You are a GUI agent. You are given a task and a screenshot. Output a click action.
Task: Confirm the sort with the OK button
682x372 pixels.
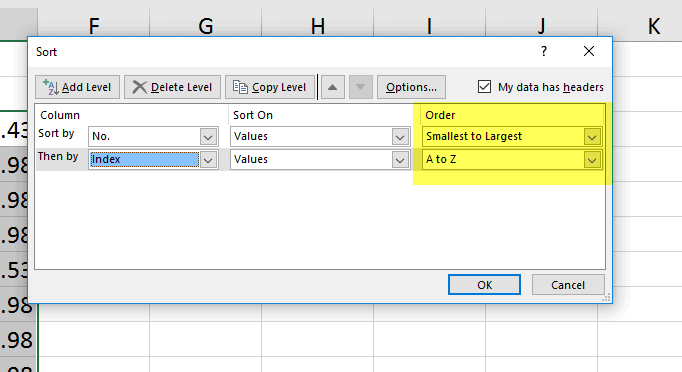pyautogui.click(x=484, y=285)
